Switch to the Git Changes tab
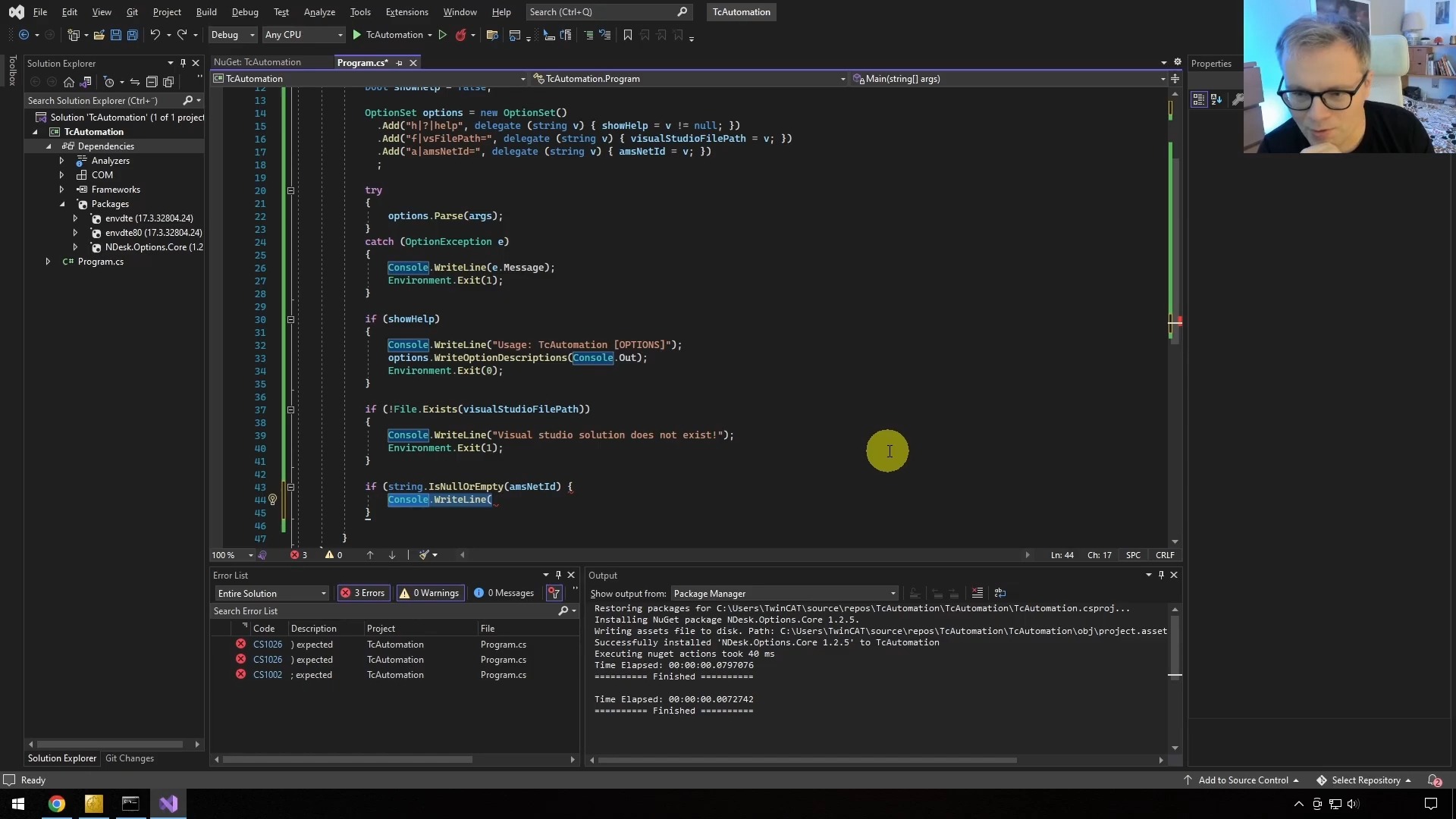The height and width of the screenshot is (819, 1456). 130,758
